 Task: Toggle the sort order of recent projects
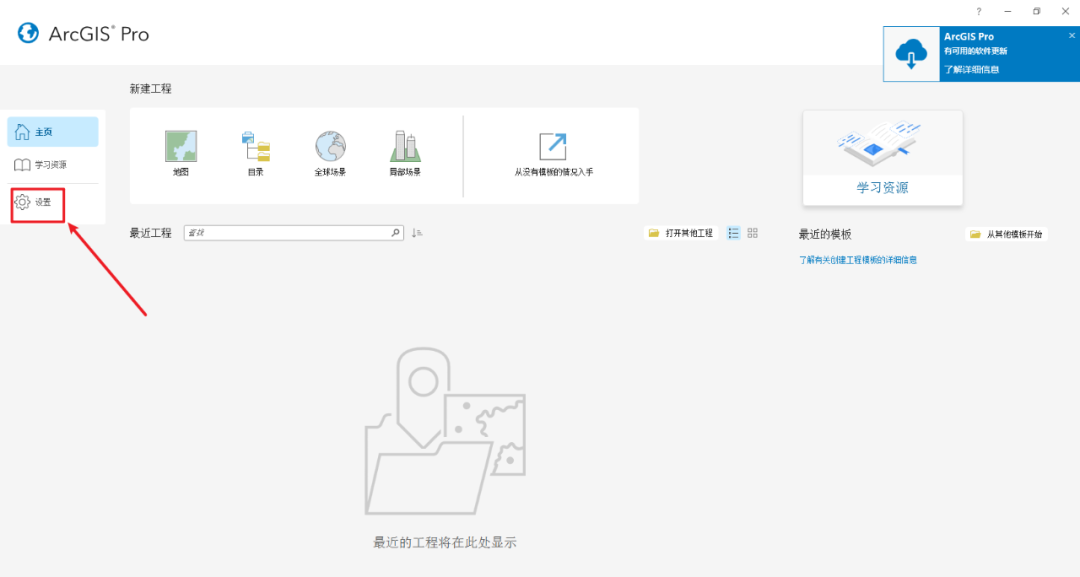417,232
